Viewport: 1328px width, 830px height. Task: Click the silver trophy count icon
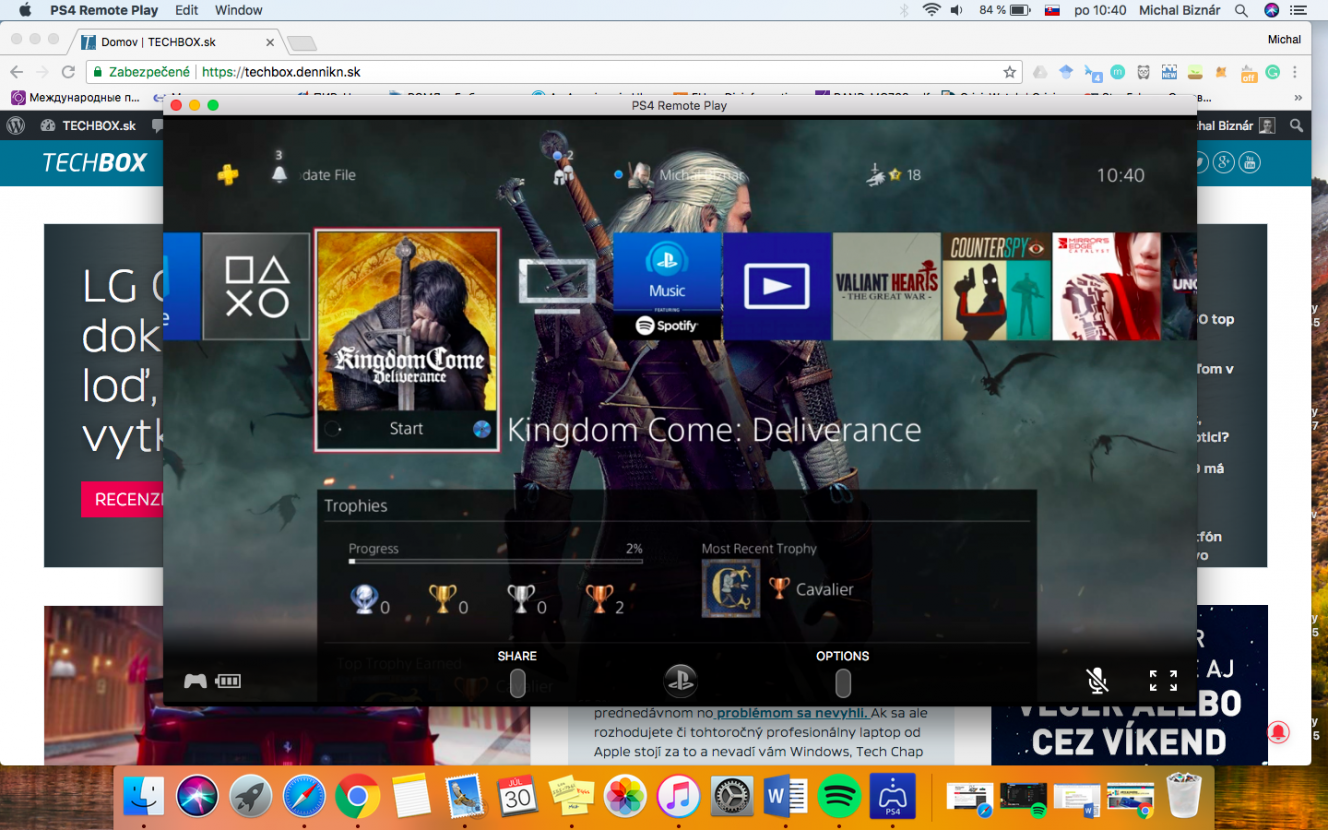click(x=521, y=599)
